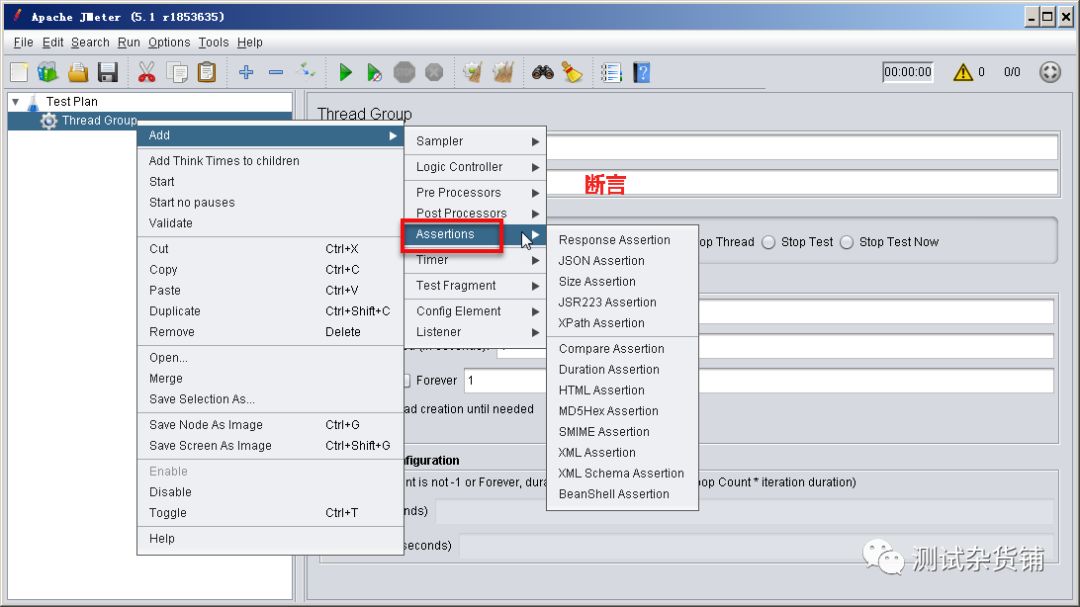Viewport: 1080px width, 607px height.
Task: Expand the Sampler submenu
Action: [476, 141]
